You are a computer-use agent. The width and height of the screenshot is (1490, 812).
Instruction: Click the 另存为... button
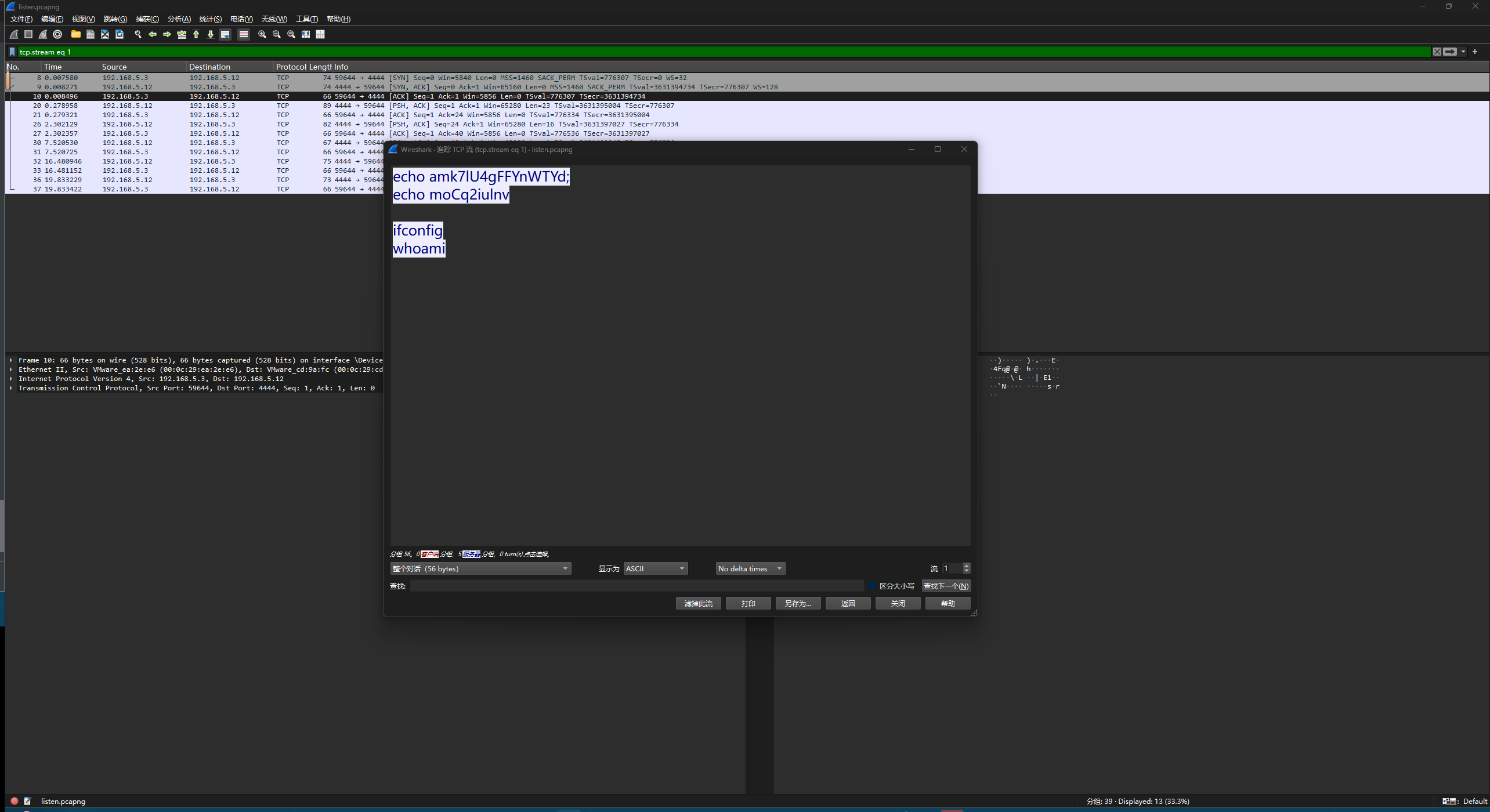click(798, 603)
